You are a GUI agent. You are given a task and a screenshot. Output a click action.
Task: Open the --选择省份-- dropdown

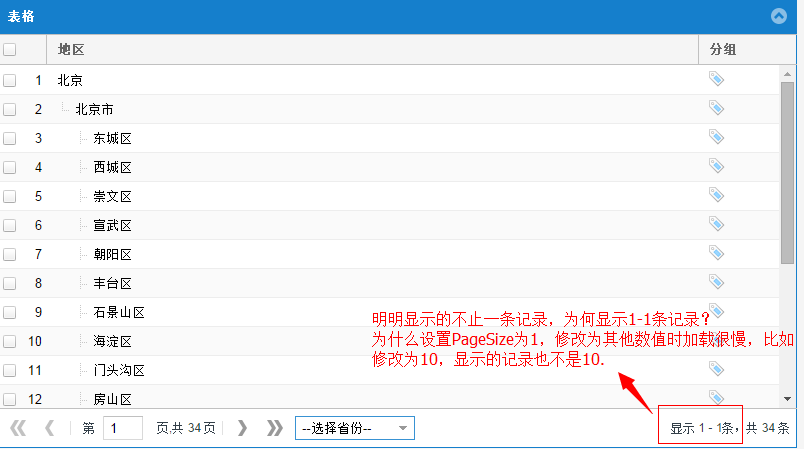(x=354, y=428)
